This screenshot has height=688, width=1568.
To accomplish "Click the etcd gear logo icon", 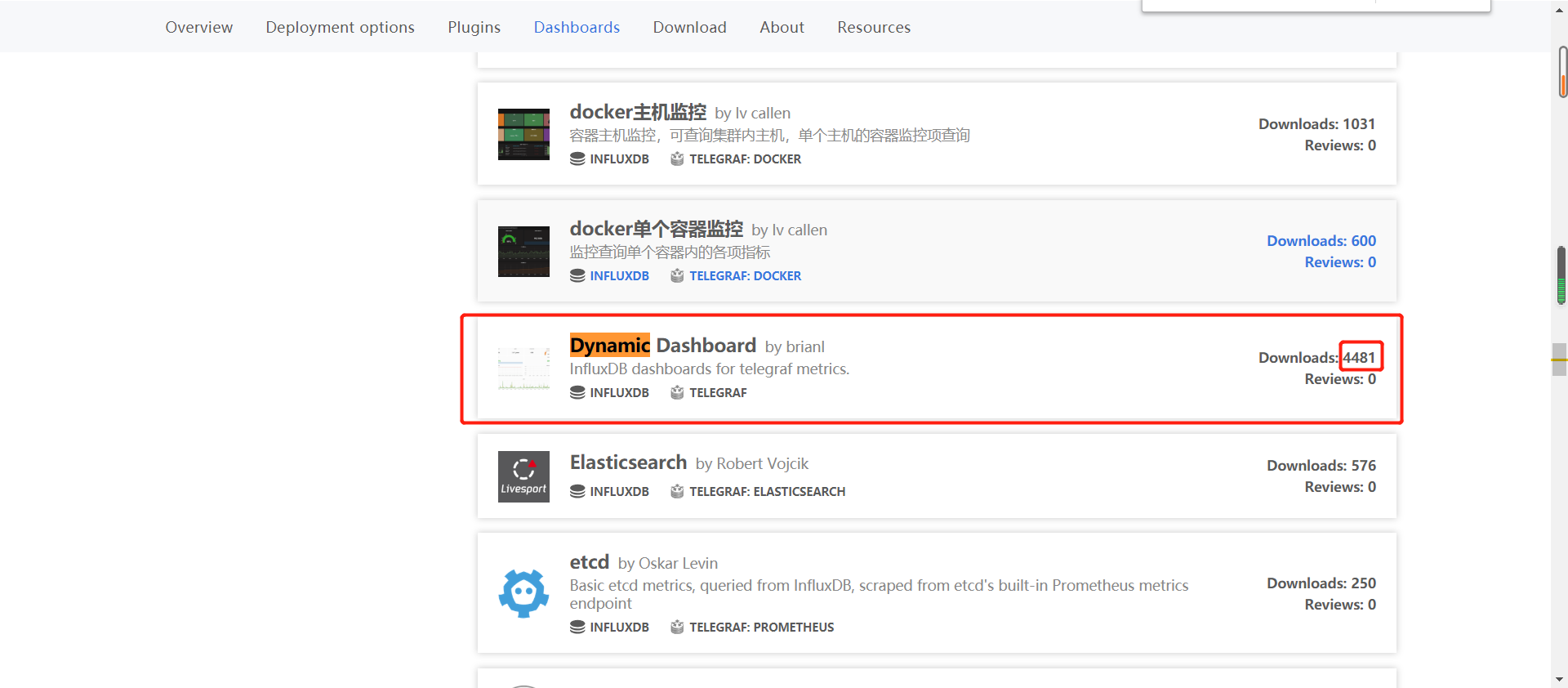I will coord(523,593).
